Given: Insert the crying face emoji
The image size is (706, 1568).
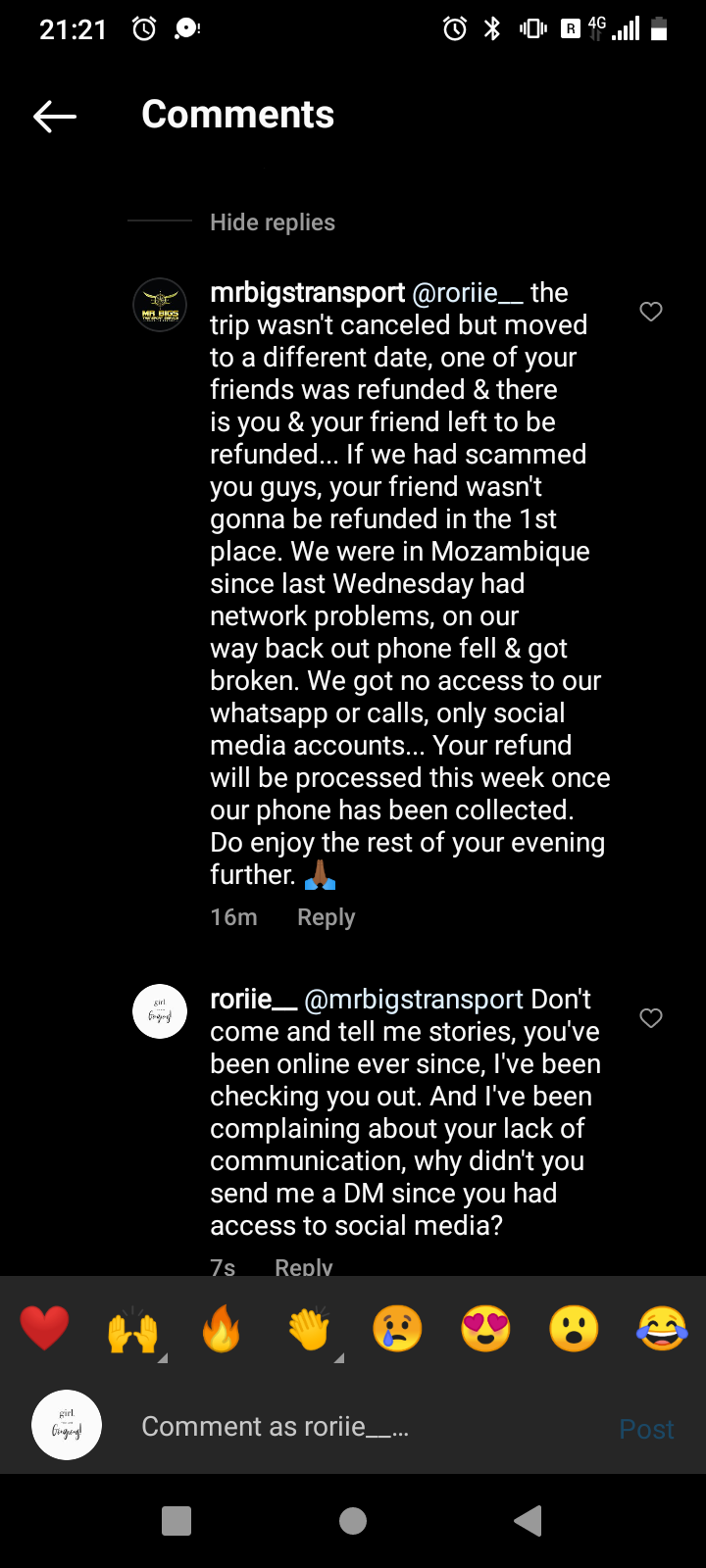Looking at the screenshot, I should pos(397,1330).
